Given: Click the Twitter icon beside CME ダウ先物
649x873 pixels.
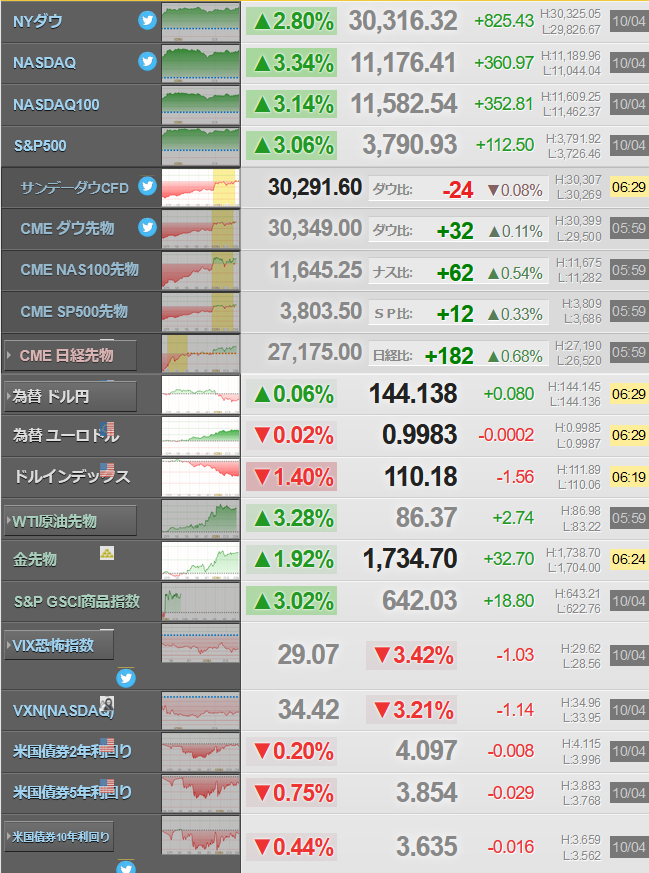Looking at the screenshot, I should point(148,227).
